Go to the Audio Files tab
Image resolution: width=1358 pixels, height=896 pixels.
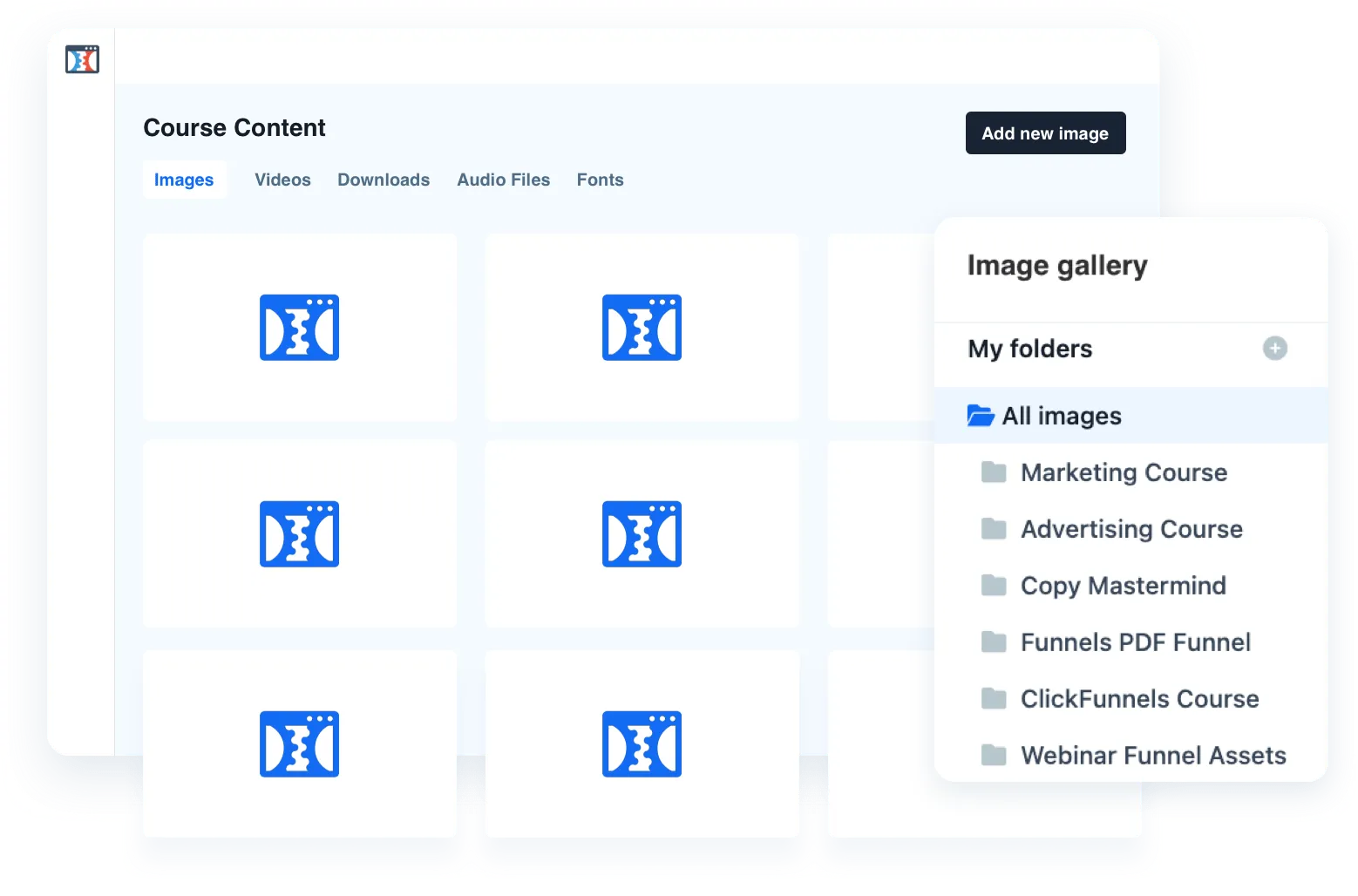tap(504, 180)
